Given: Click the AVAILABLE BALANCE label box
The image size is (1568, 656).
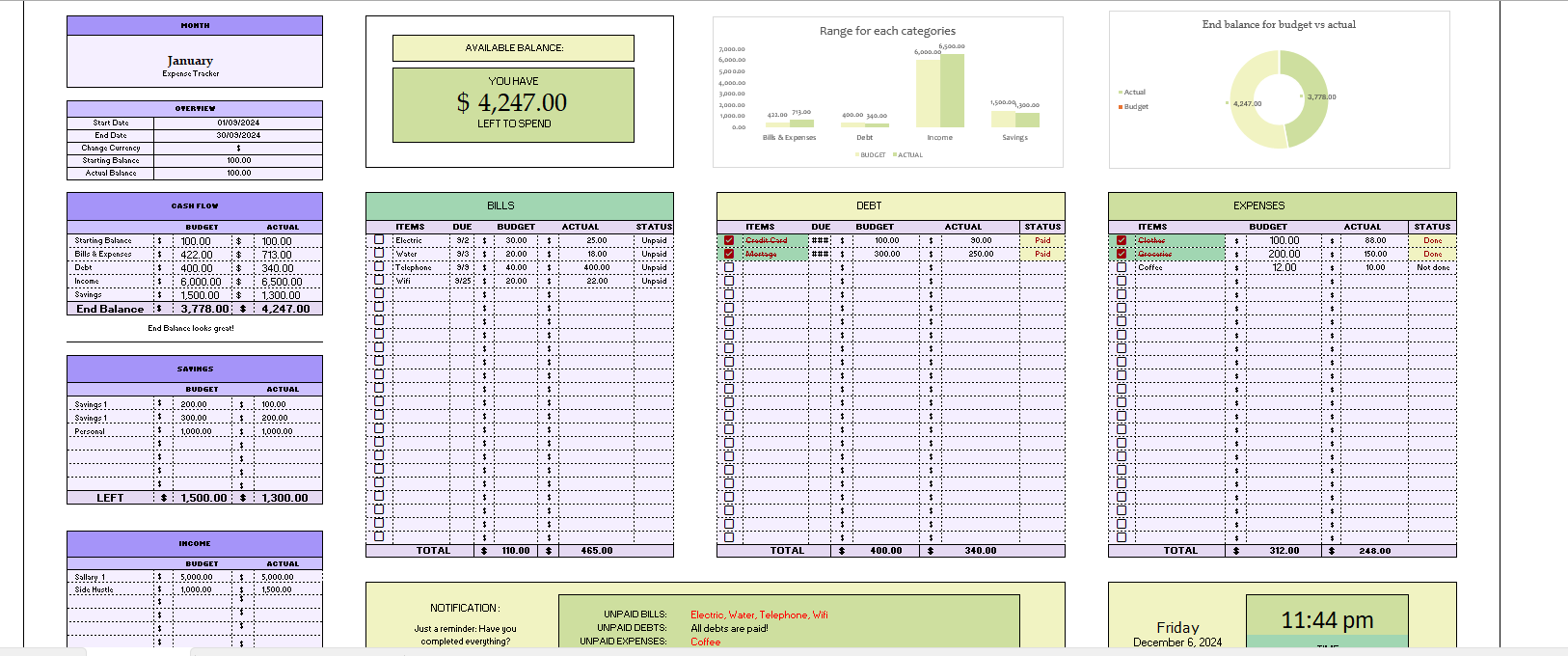Looking at the screenshot, I should click(x=513, y=47).
